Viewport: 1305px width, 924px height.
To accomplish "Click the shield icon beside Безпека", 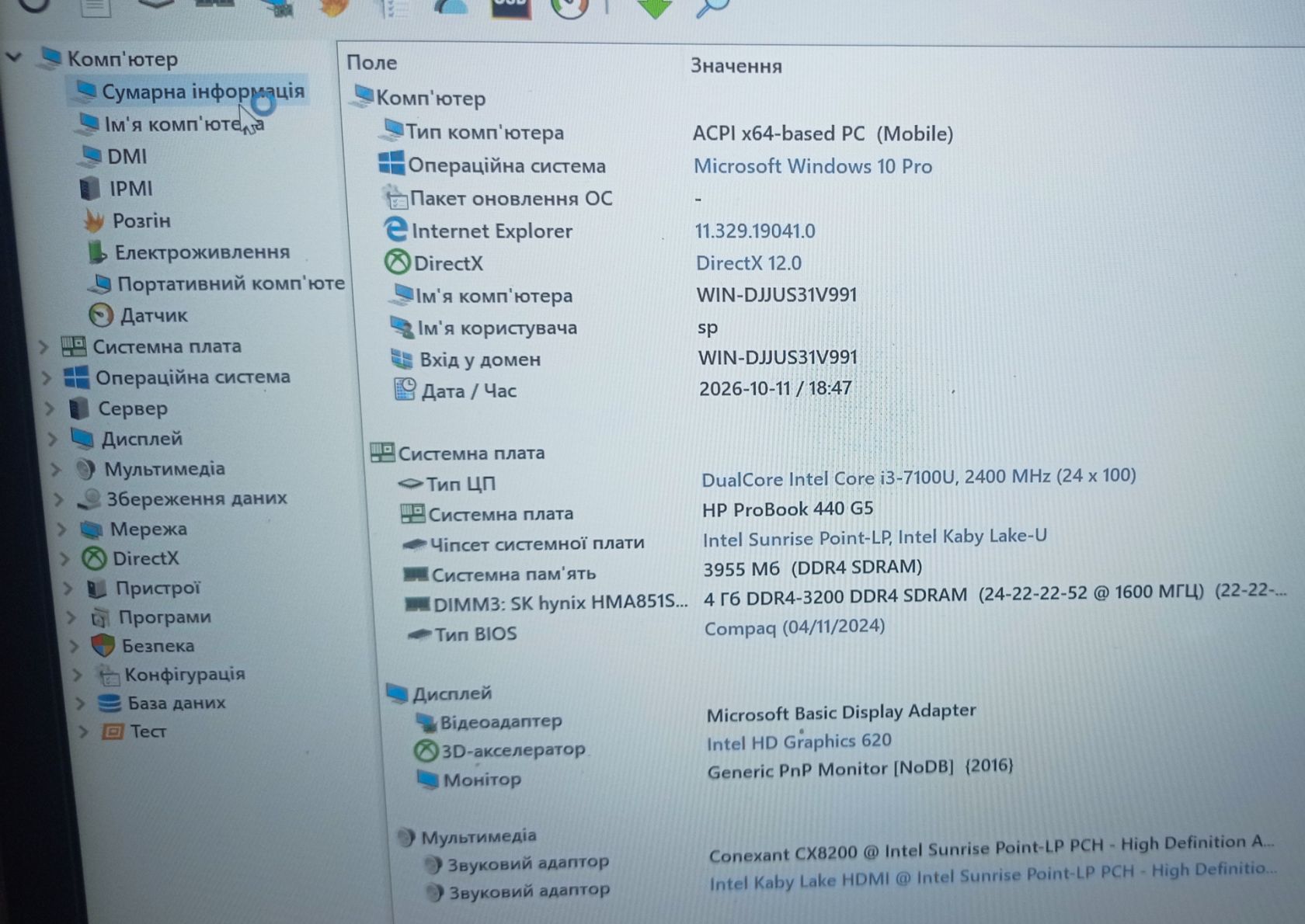I will pyautogui.click(x=103, y=645).
